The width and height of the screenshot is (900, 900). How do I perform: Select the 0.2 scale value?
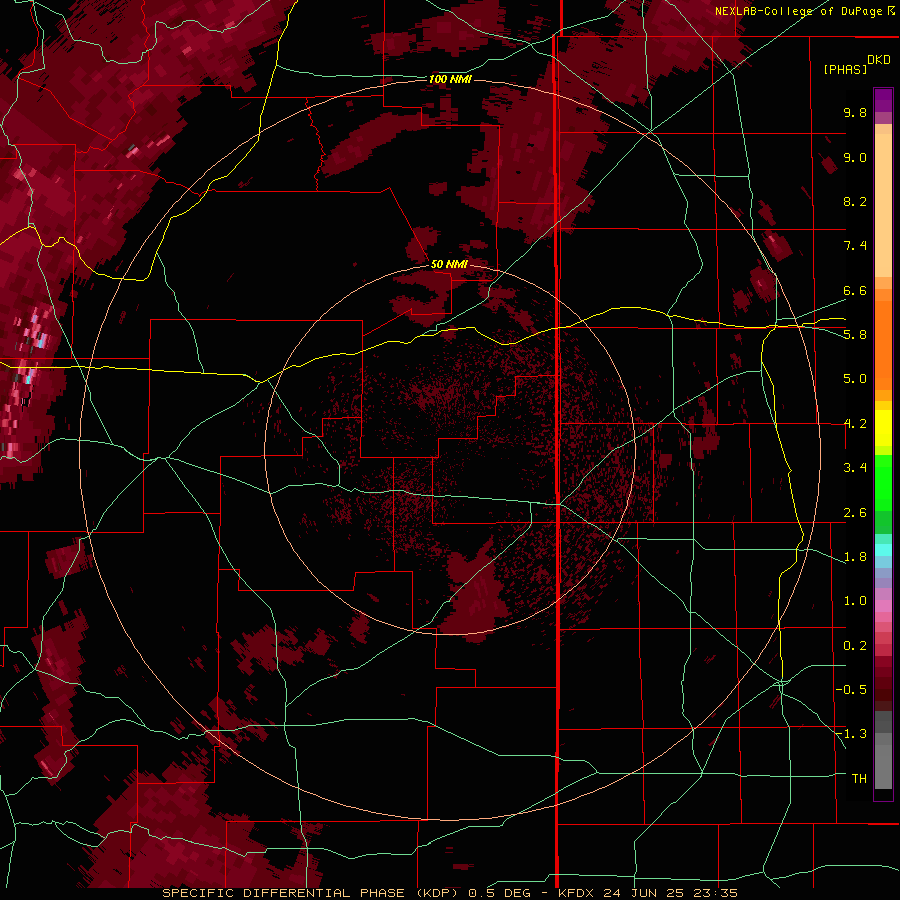pyautogui.click(x=855, y=646)
